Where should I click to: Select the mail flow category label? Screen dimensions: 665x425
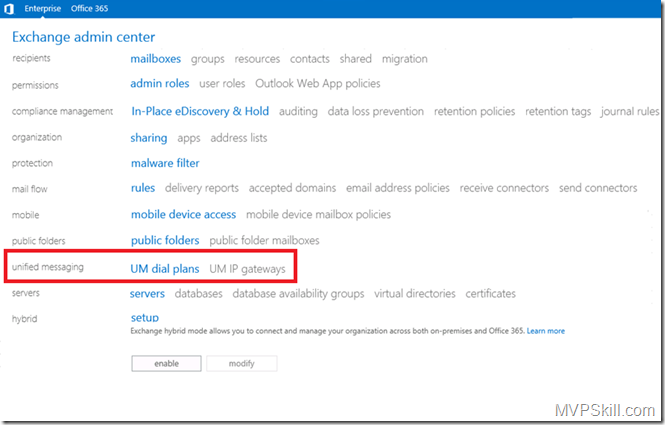[30, 189]
